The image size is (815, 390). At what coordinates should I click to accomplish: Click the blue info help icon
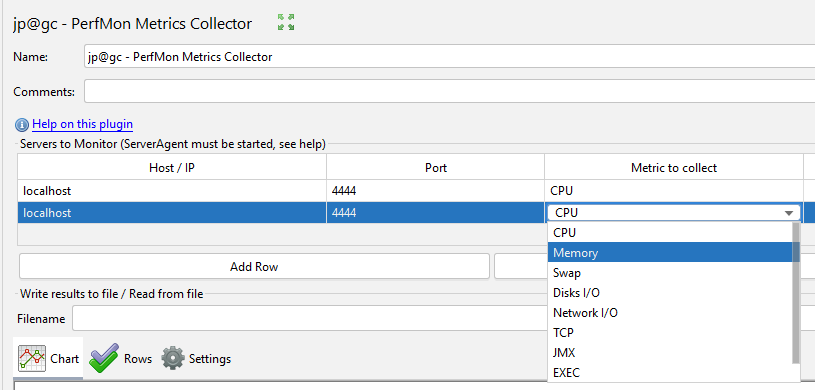[x=22, y=125]
